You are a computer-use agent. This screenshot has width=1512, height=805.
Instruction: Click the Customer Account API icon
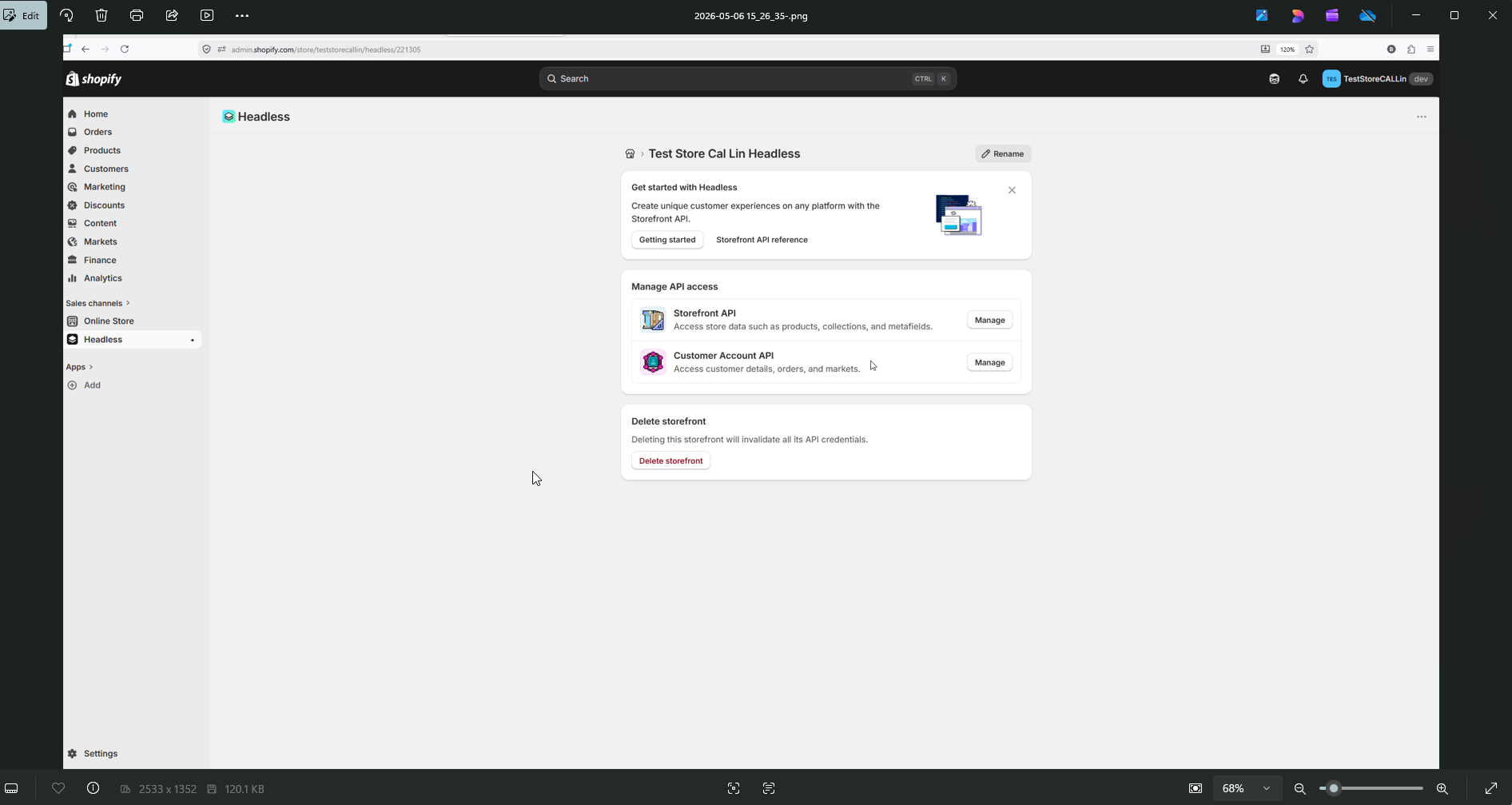tap(653, 362)
